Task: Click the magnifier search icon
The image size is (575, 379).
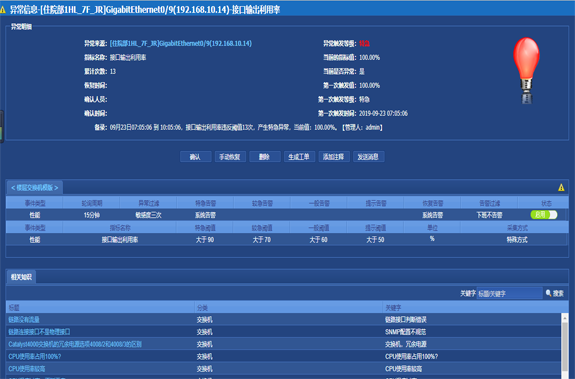Action: pos(549,293)
